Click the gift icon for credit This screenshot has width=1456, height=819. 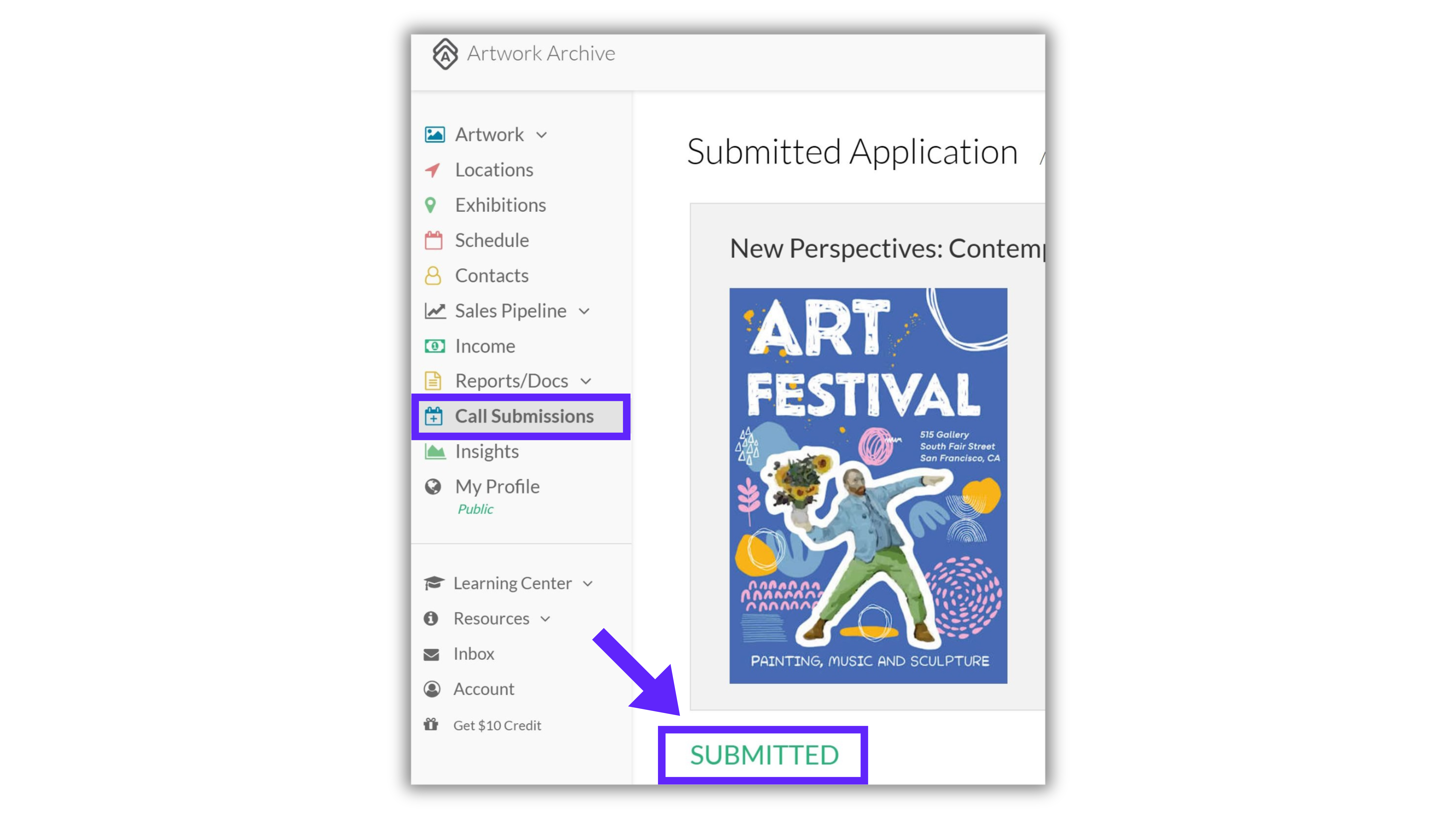coord(431,725)
